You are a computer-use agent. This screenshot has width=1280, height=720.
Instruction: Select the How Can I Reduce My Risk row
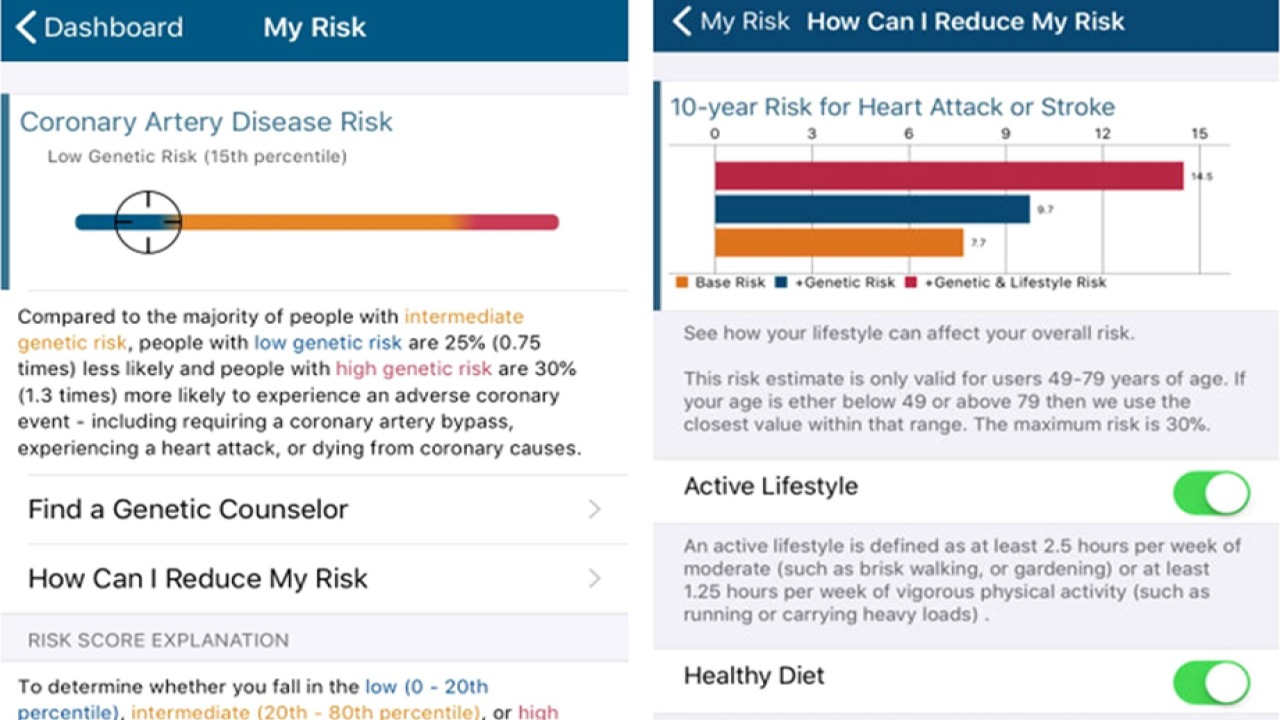click(x=198, y=579)
